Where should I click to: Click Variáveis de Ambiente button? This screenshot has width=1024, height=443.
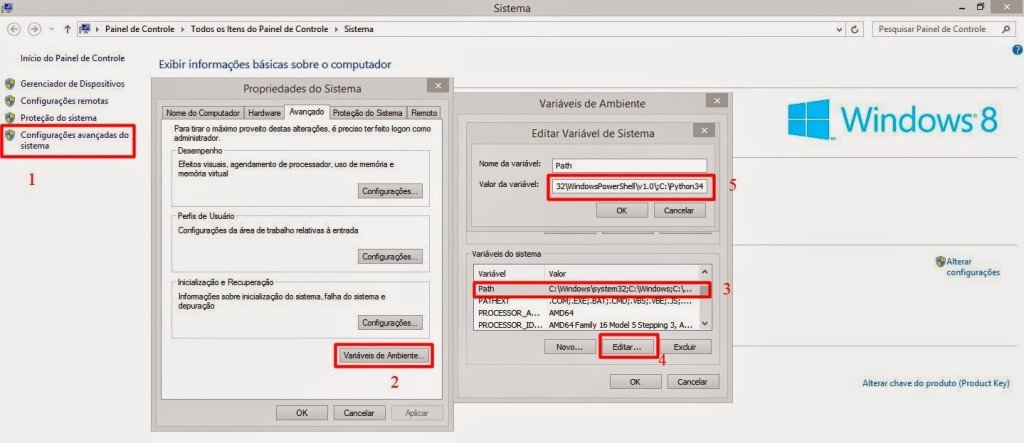tap(383, 356)
